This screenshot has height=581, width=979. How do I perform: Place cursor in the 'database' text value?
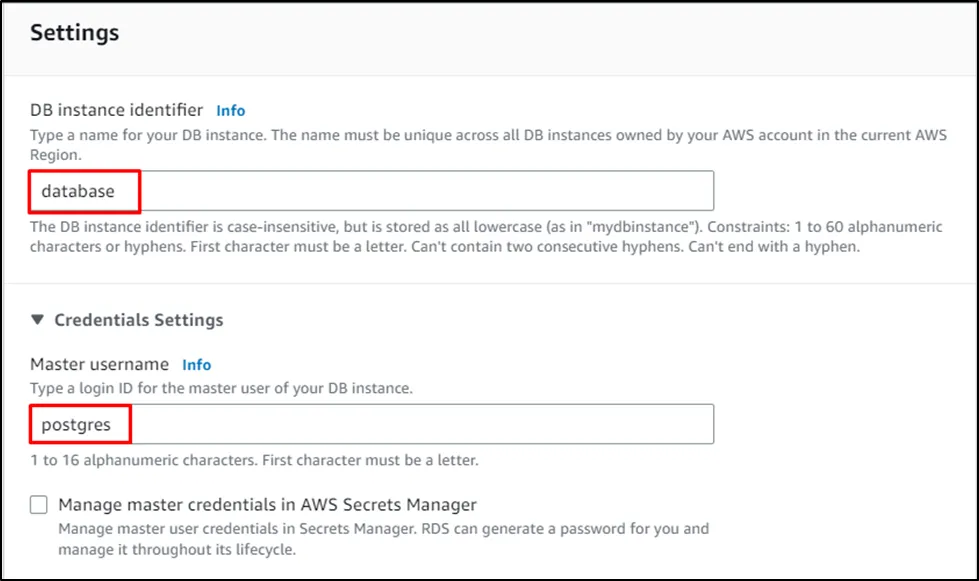(x=78, y=191)
